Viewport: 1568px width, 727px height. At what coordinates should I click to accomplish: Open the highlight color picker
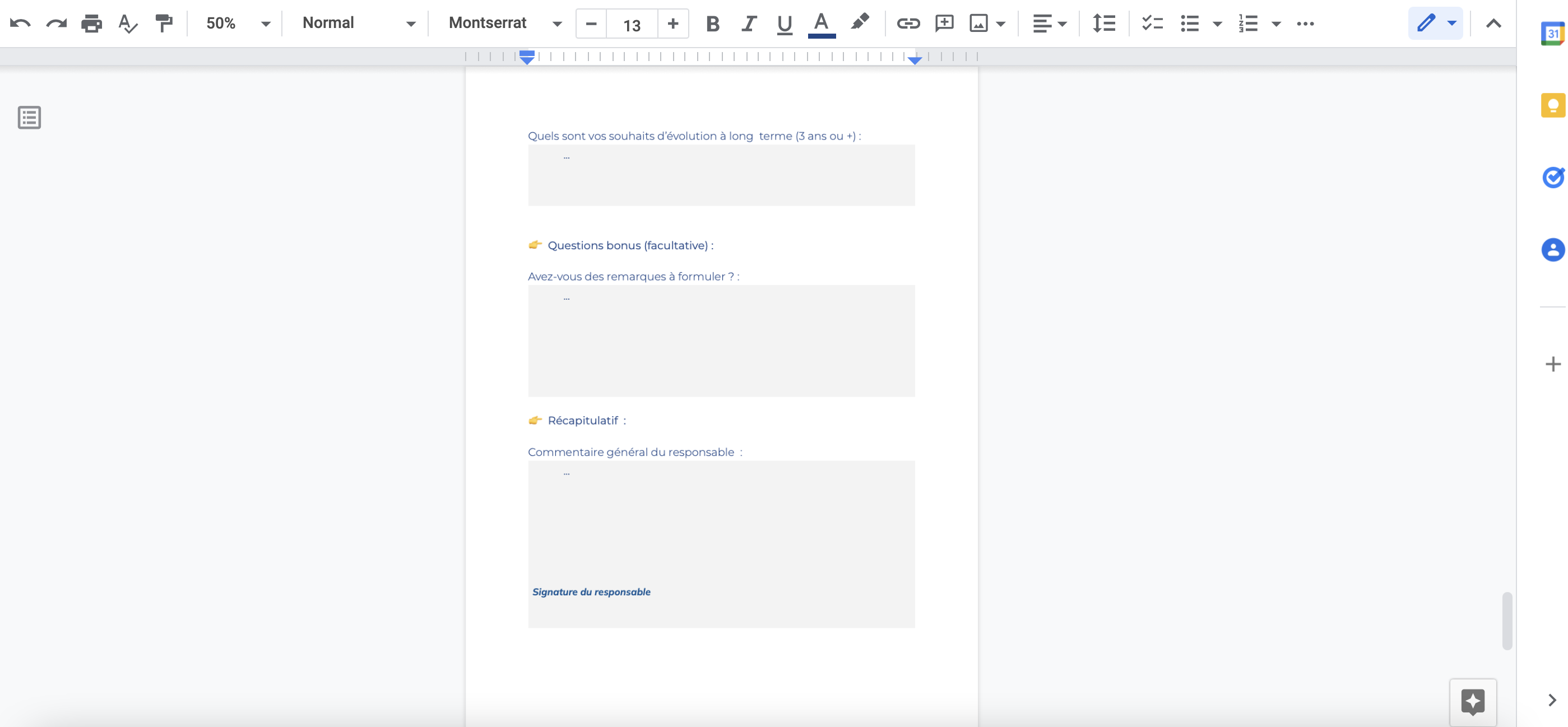pyautogui.click(x=860, y=23)
